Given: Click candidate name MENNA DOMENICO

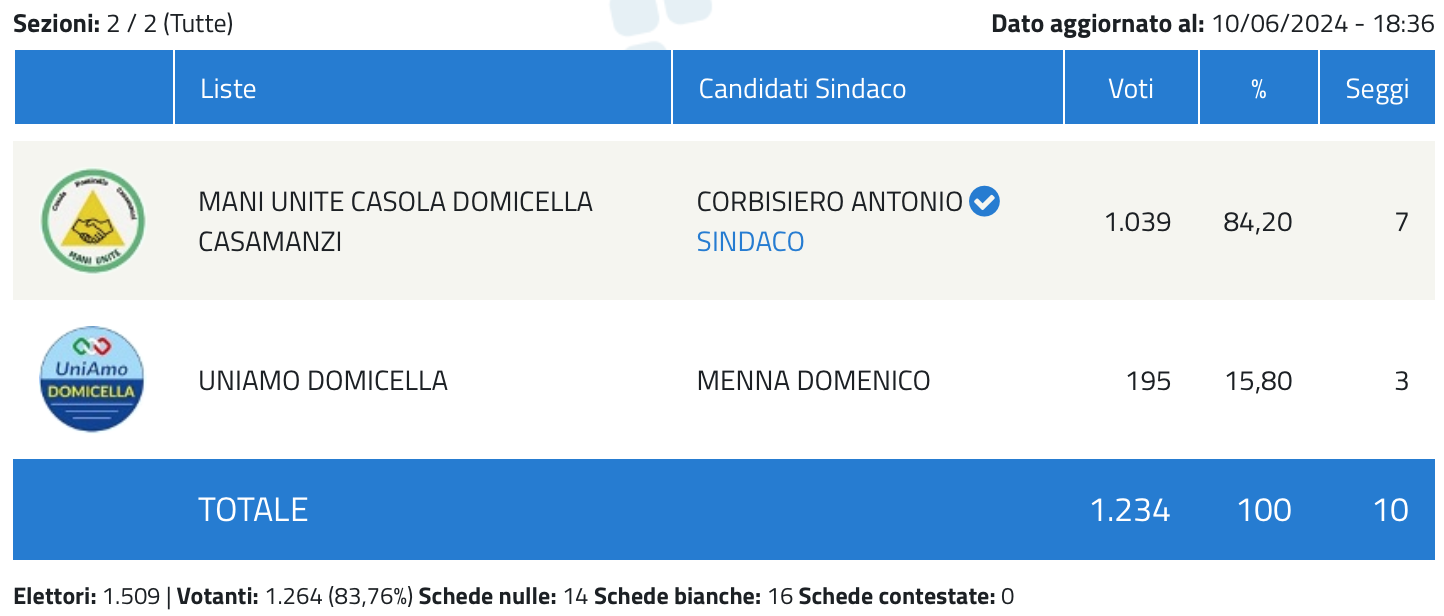Looking at the screenshot, I should pos(814,381).
